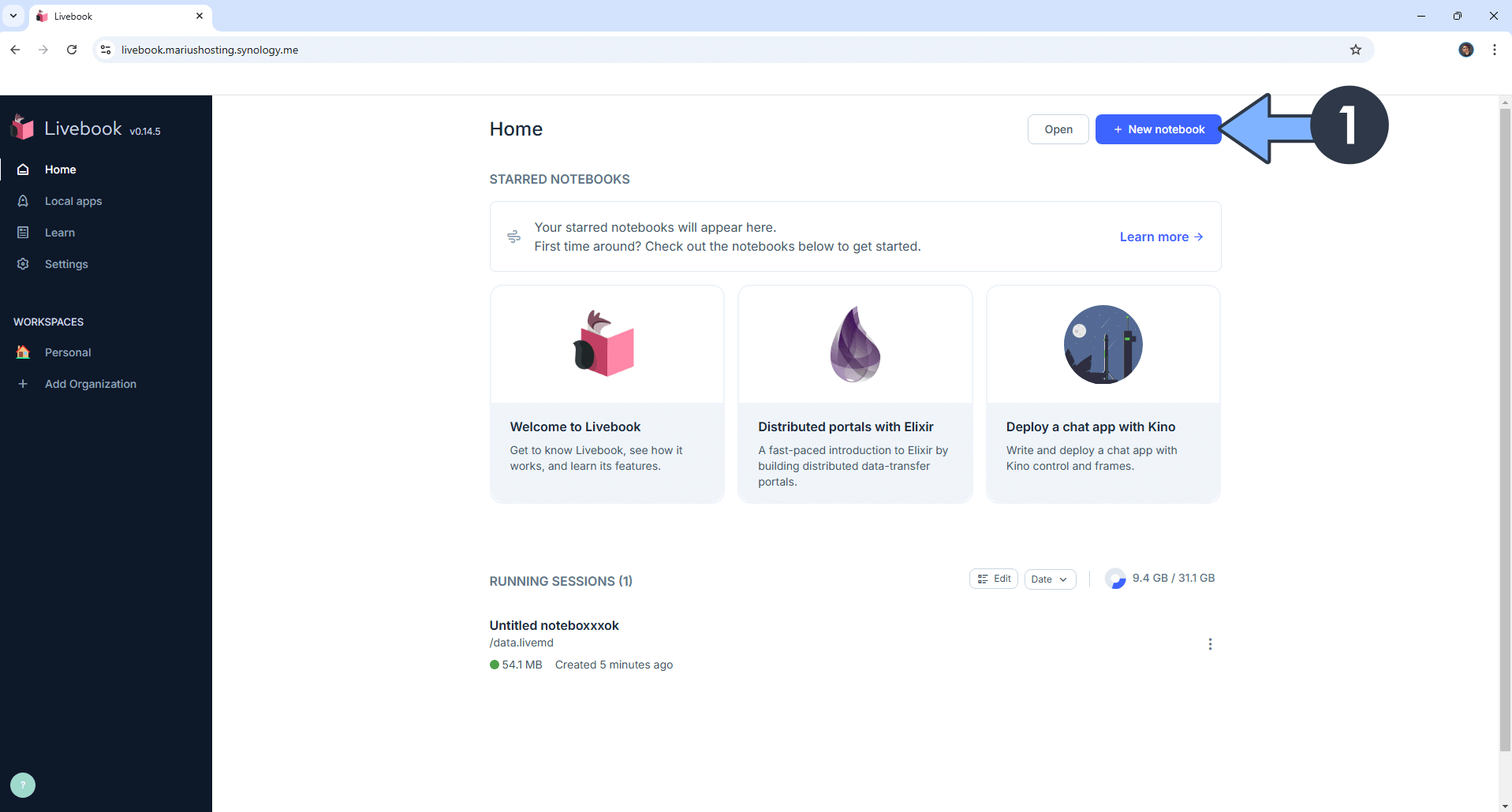Click the green session status dot
This screenshot has width=1512, height=812.
[495, 665]
